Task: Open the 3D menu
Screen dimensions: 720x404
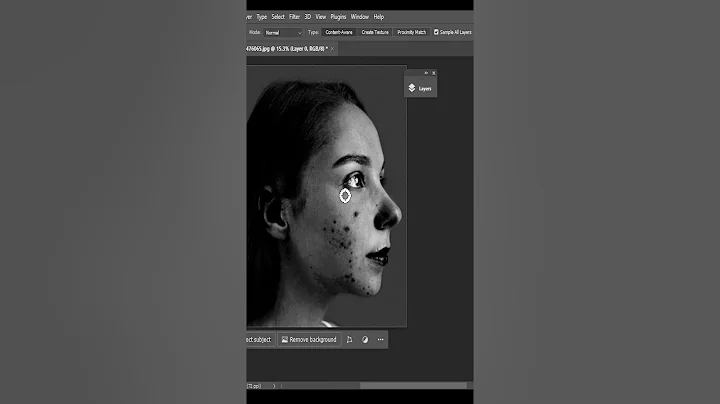Action: (308, 17)
